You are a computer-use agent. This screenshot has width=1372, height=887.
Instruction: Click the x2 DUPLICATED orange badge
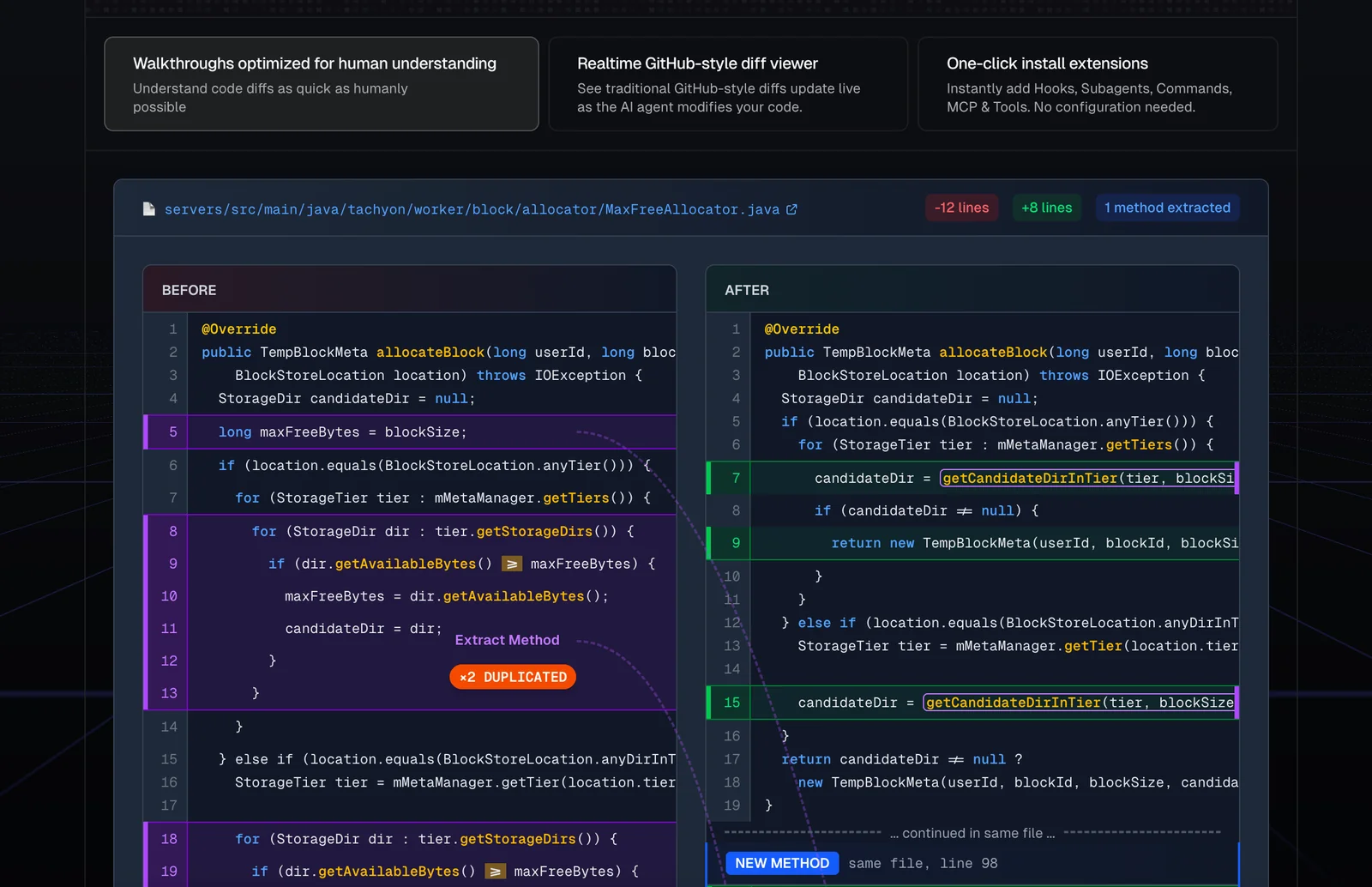coord(513,677)
